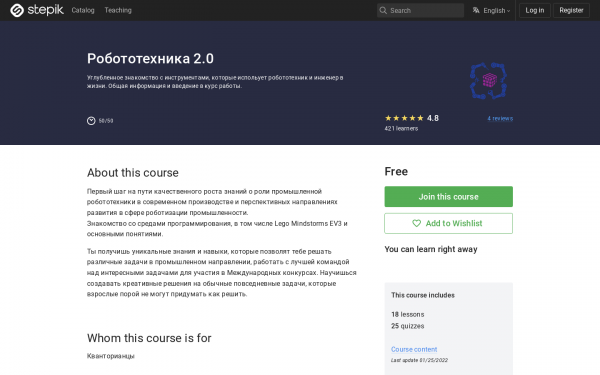
Task: Click the Register button
Action: (571, 10)
